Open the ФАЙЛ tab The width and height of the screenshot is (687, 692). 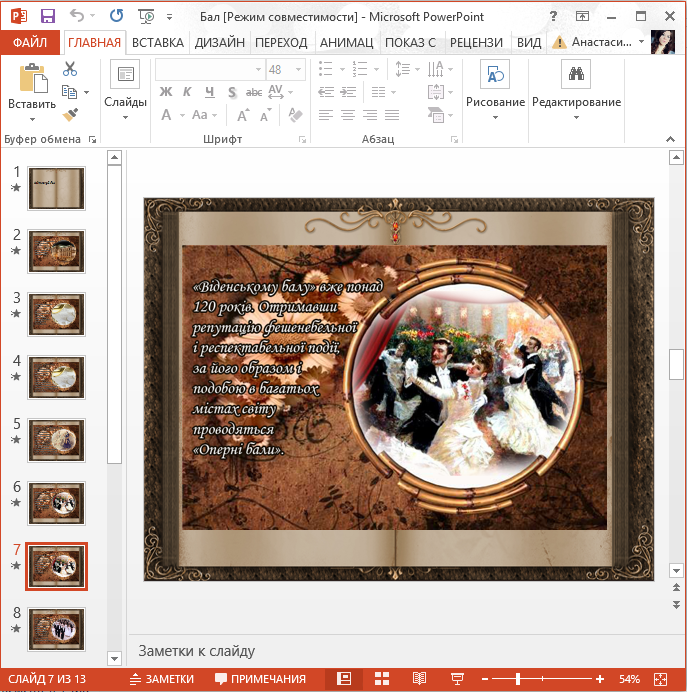30,42
